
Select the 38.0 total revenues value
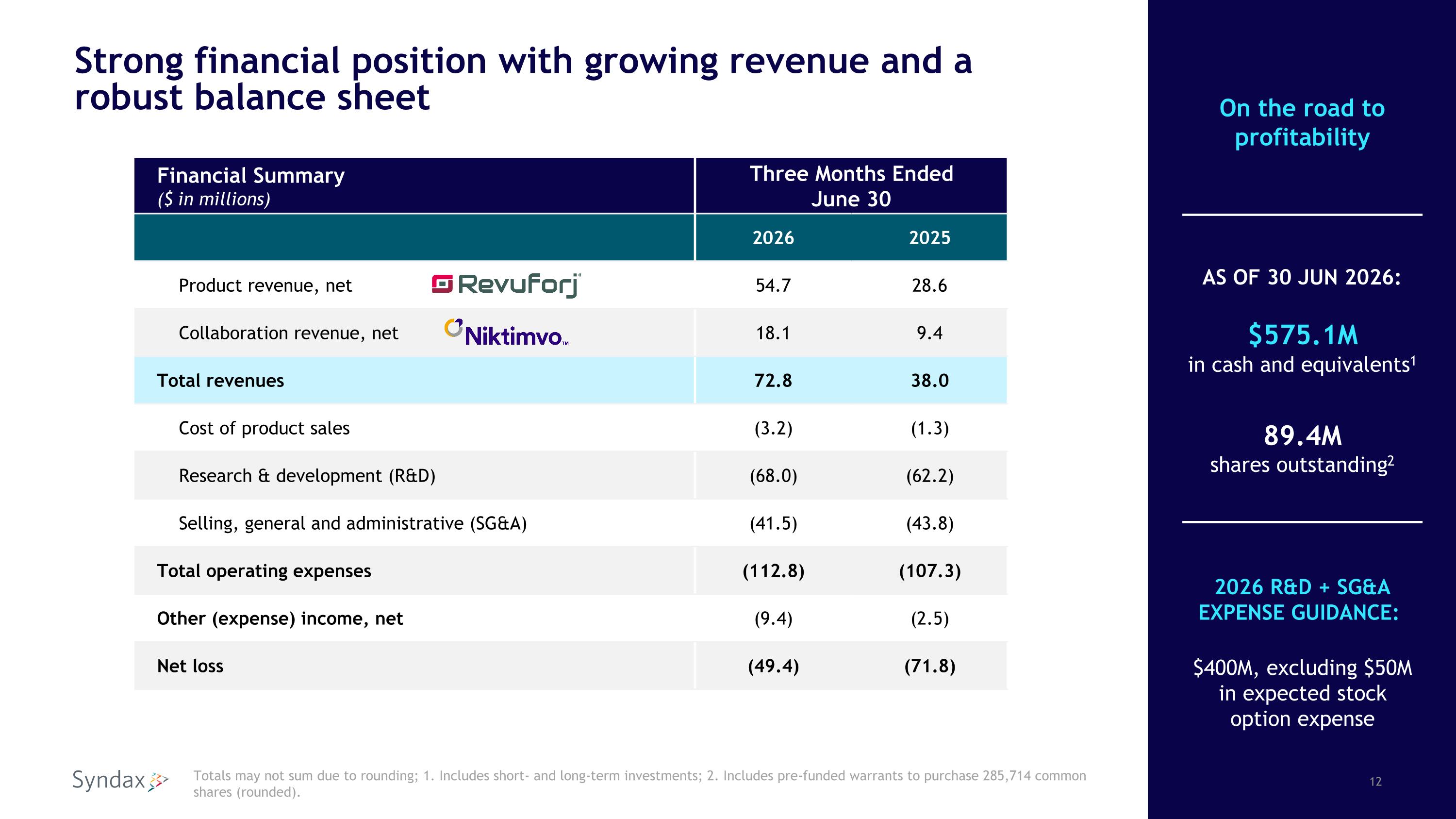930,381
